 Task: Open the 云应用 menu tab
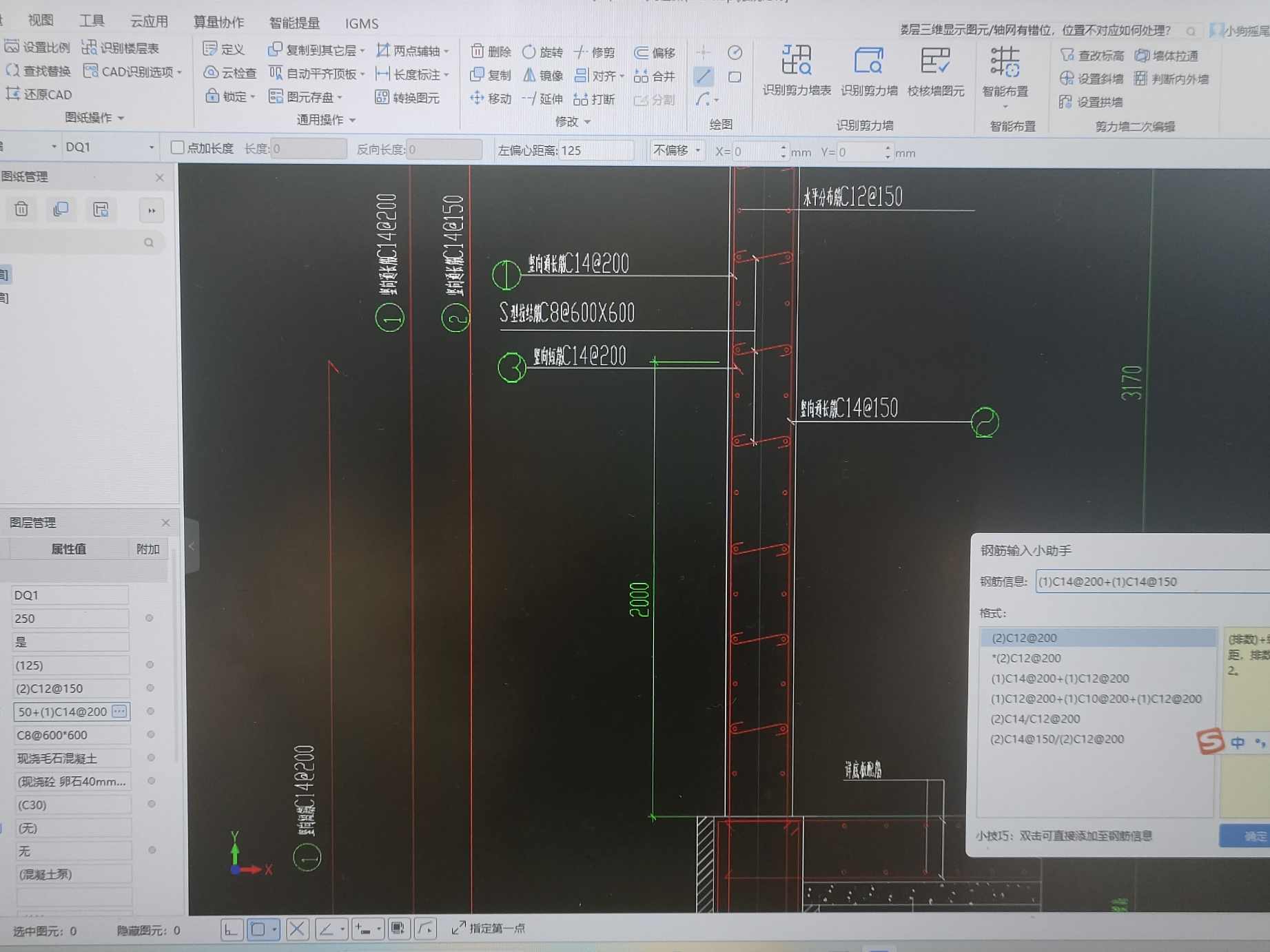tap(149, 22)
